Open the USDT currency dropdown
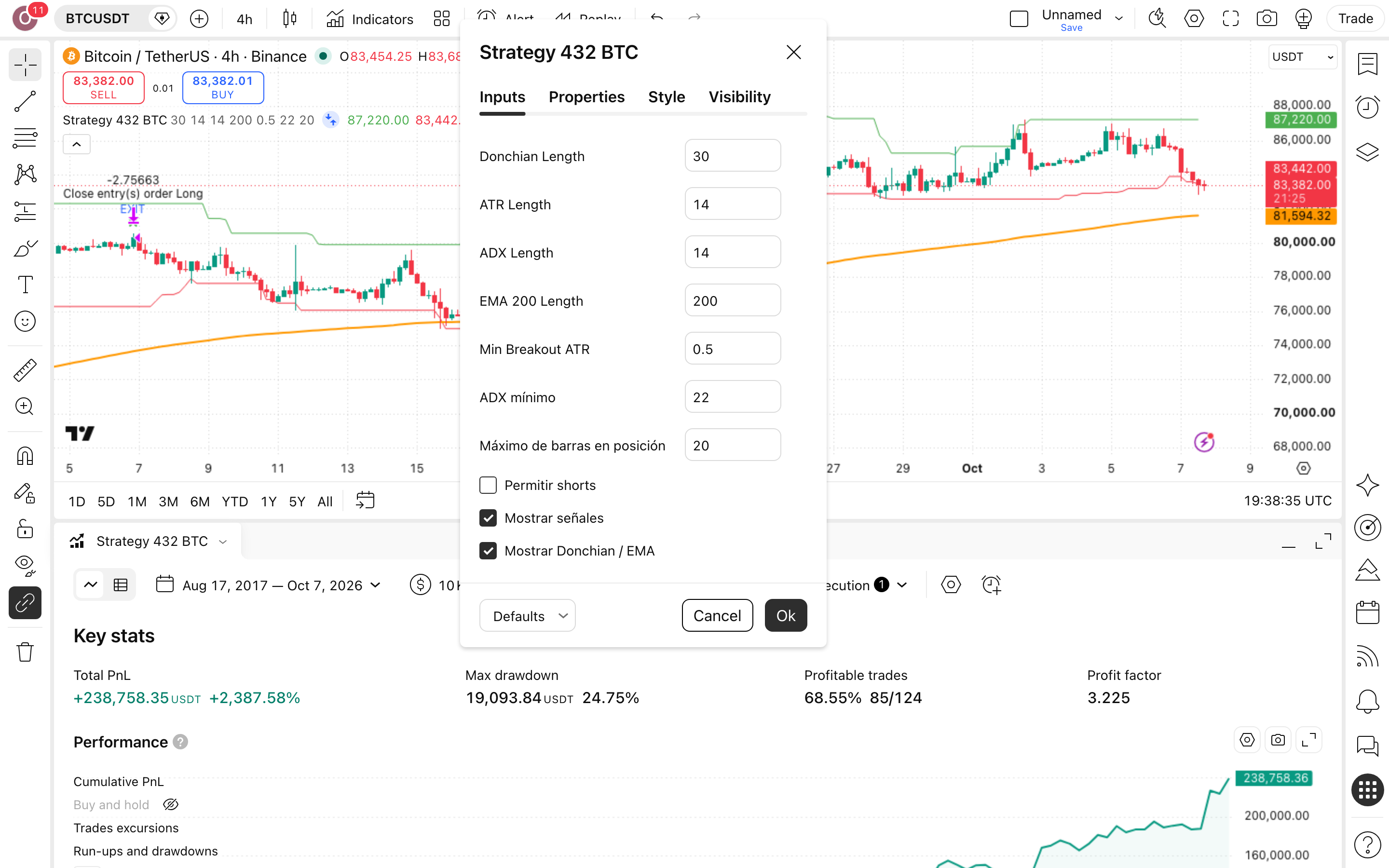Image resolution: width=1389 pixels, height=868 pixels. [x=1302, y=57]
